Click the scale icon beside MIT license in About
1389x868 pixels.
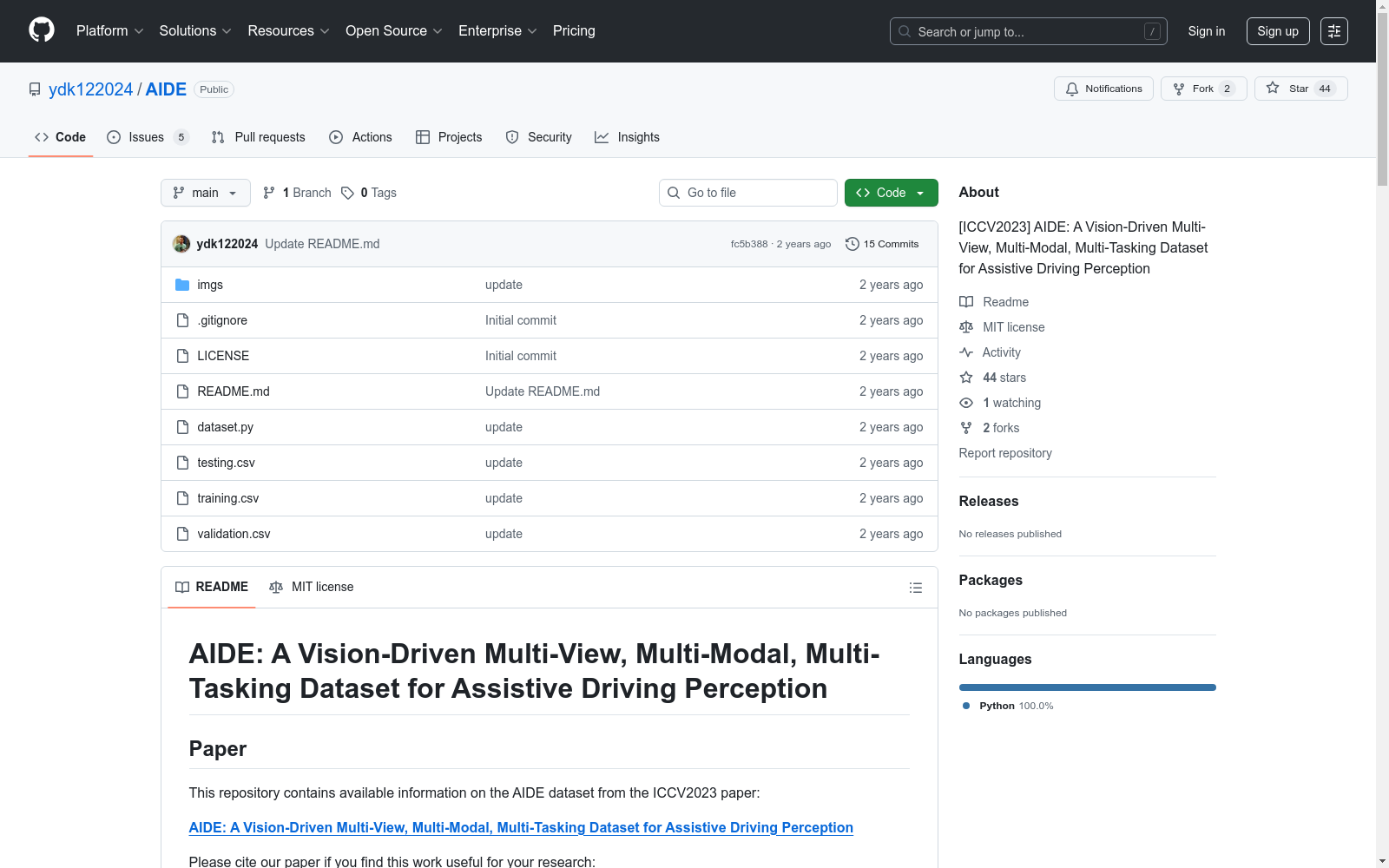tap(966, 327)
